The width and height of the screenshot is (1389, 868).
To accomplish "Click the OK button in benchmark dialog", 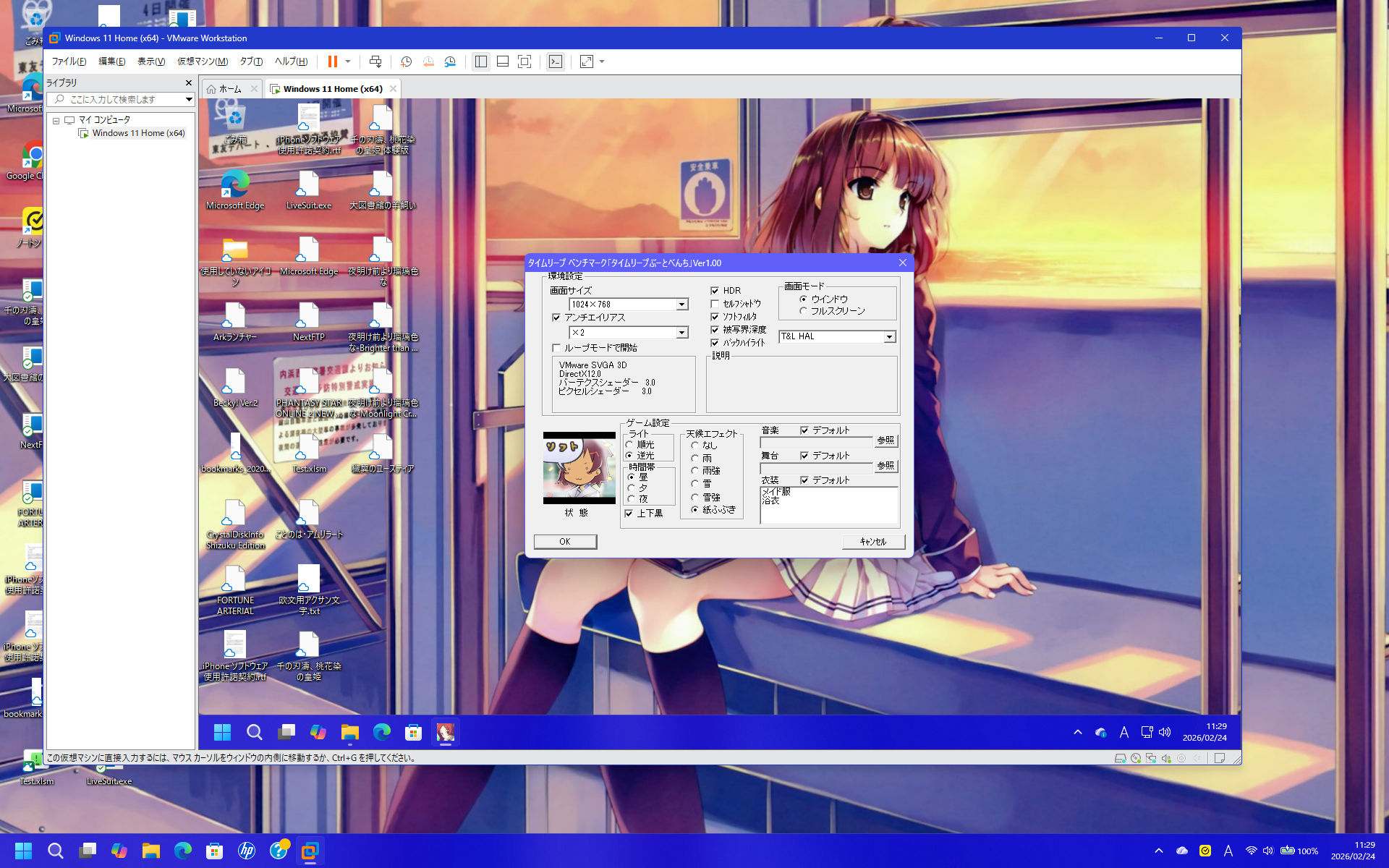I will click(x=565, y=542).
